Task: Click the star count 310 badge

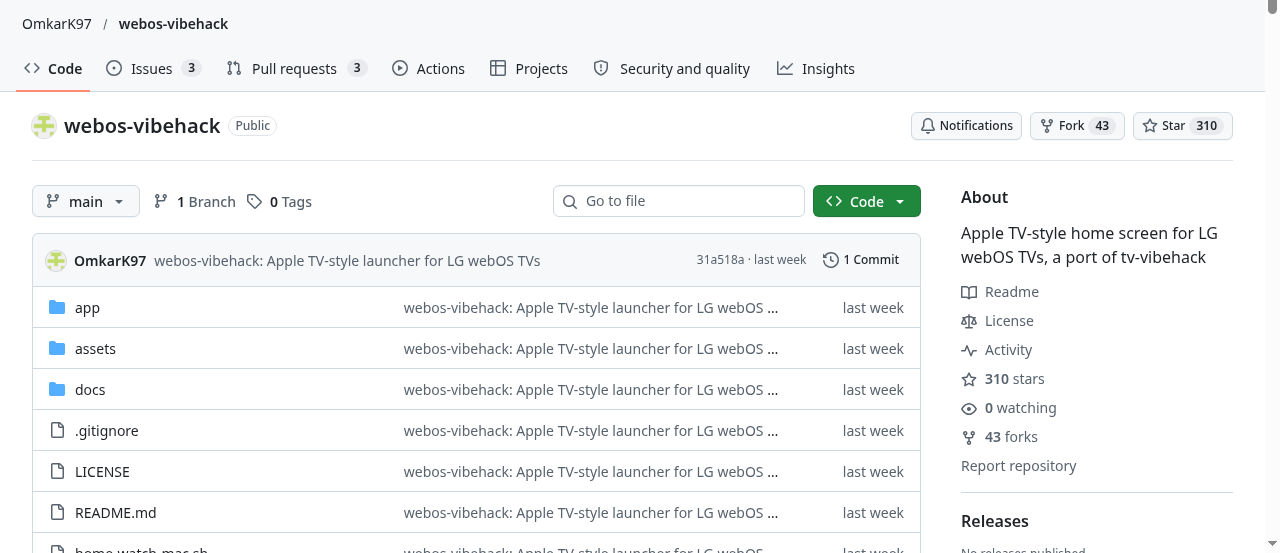Action: tap(1207, 126)
